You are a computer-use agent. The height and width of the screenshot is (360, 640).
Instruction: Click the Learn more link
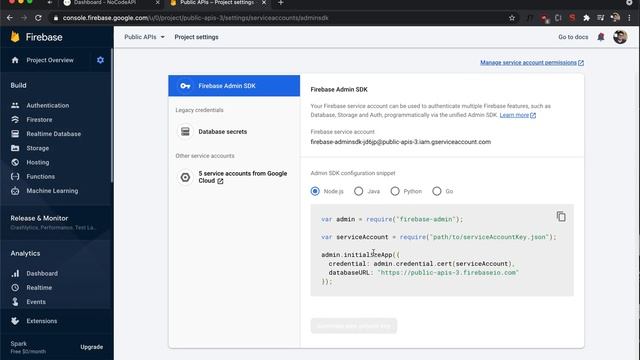pos(518,115)
